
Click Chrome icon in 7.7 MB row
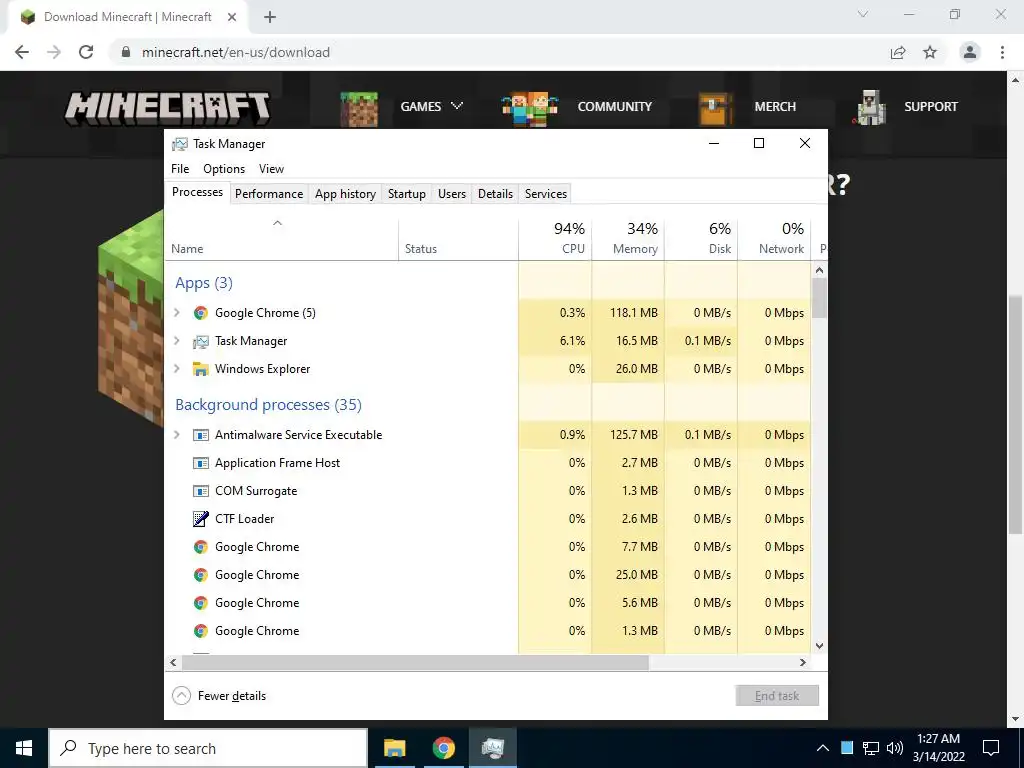pos(200,547)
